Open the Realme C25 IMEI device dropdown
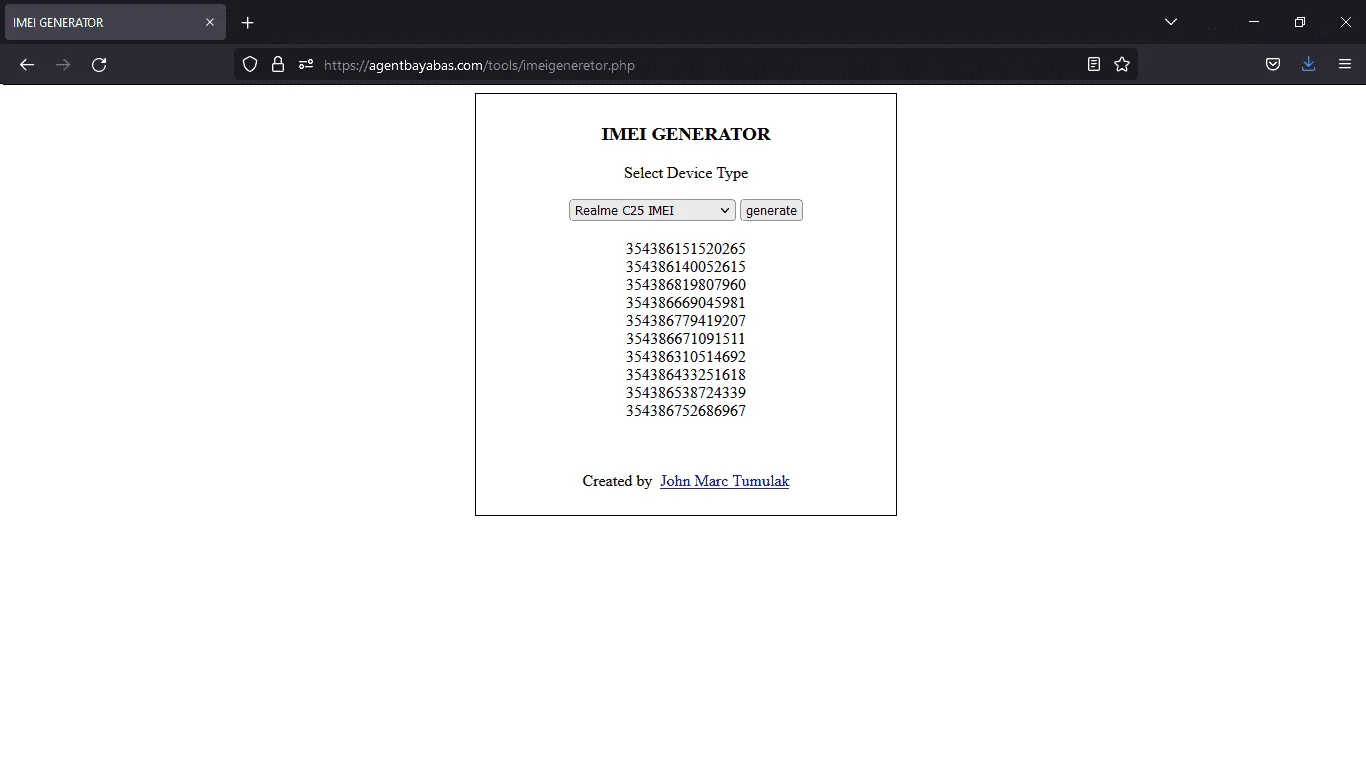 [652, 210]
